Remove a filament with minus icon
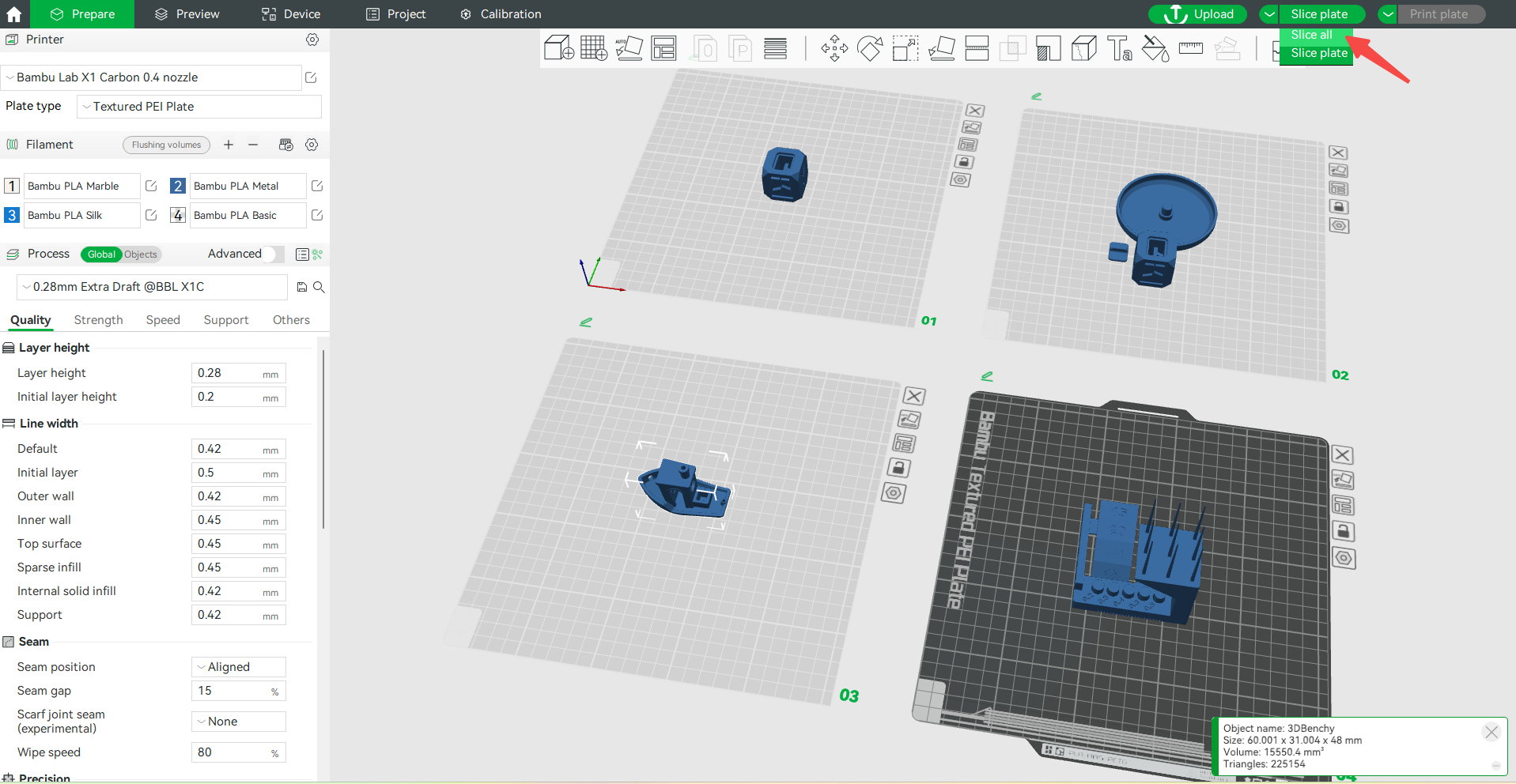Viewport: 1516px width, 784px height. coord(253,145)
